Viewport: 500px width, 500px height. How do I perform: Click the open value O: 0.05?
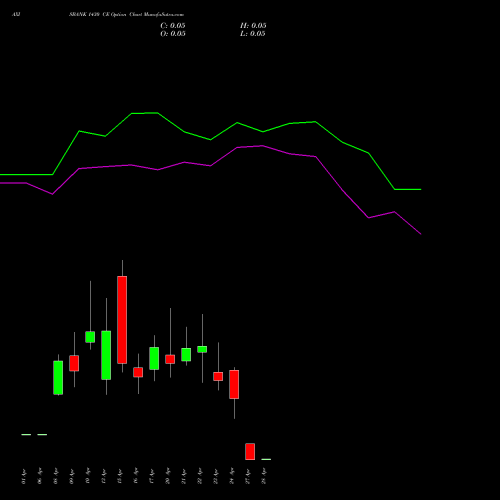(173, 34)
